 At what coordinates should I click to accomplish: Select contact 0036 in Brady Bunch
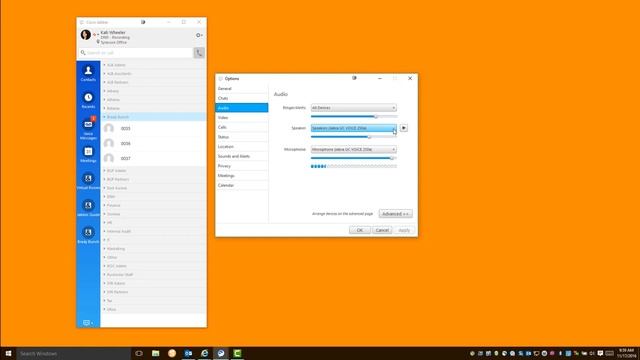pyautogui.click(x=153, y=143)
